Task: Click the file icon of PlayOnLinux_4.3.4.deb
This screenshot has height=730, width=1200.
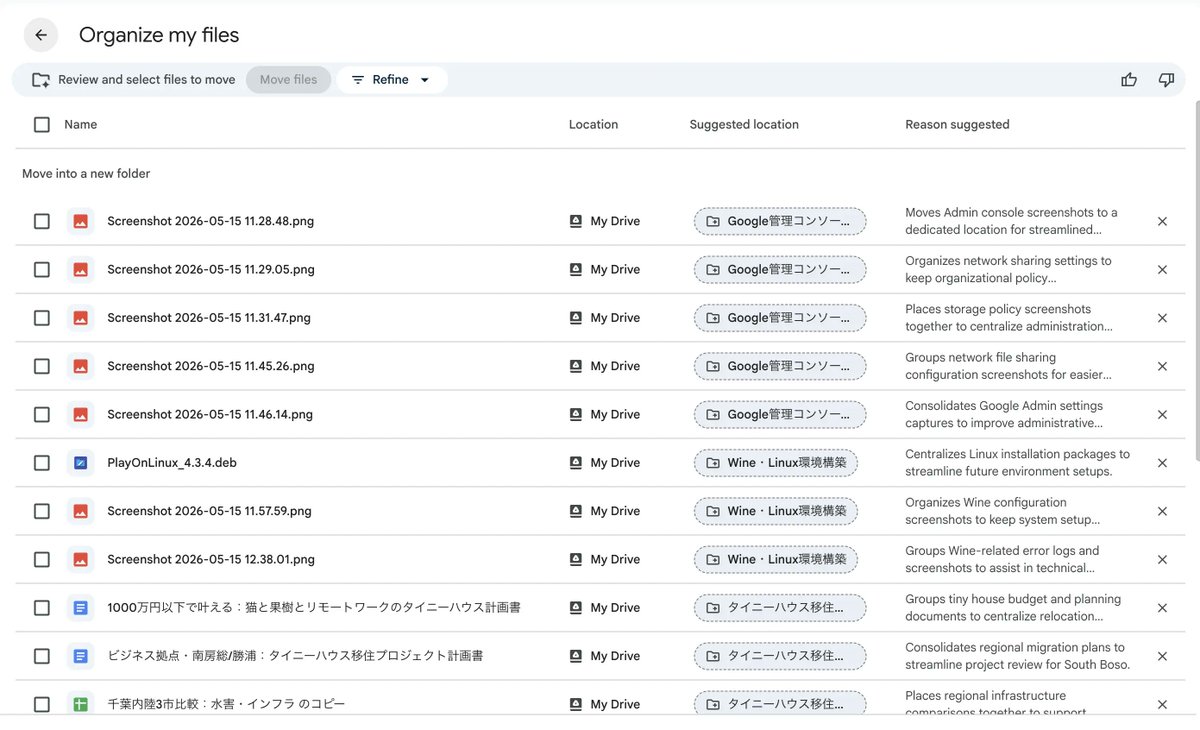Action: point(81,463)
